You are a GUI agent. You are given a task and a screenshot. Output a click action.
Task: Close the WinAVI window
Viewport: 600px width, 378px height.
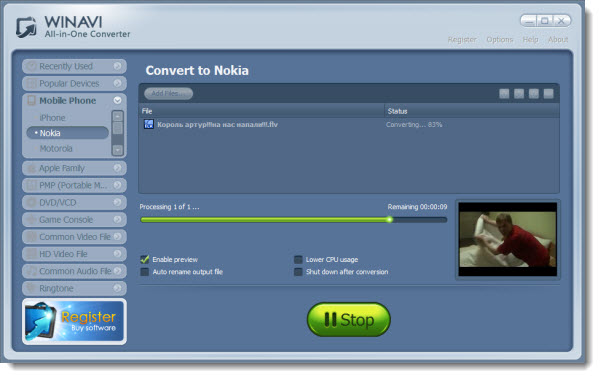561,21
